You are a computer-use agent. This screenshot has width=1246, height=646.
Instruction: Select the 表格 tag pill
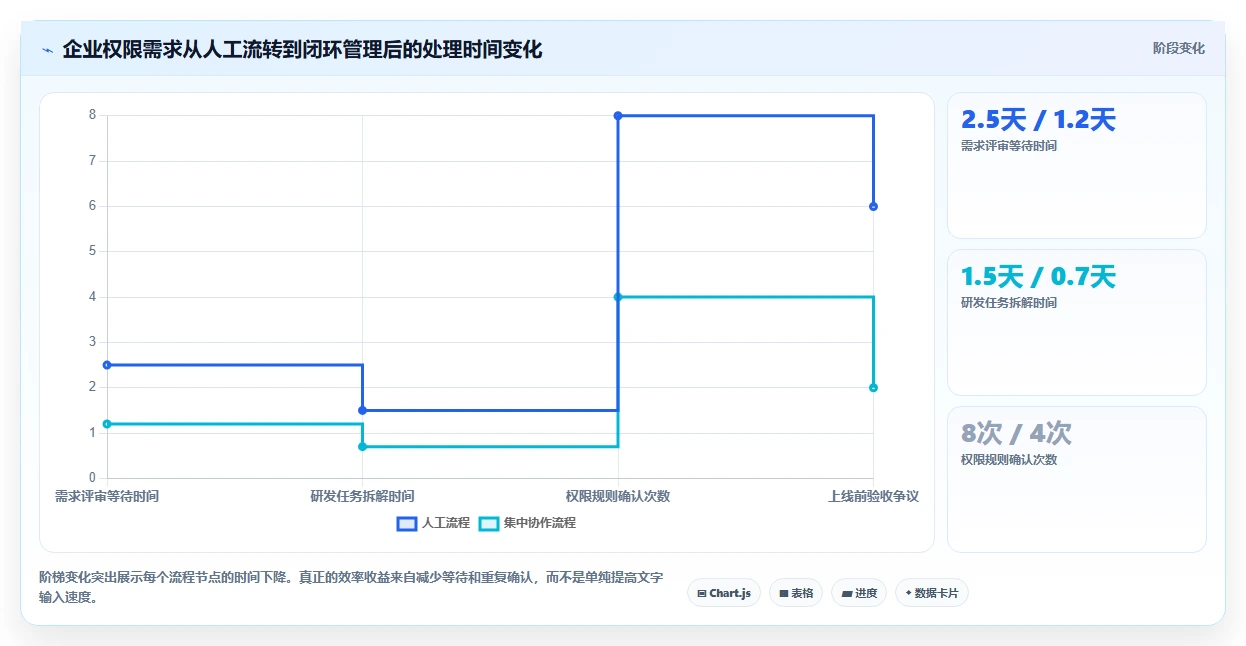point(796,593)
